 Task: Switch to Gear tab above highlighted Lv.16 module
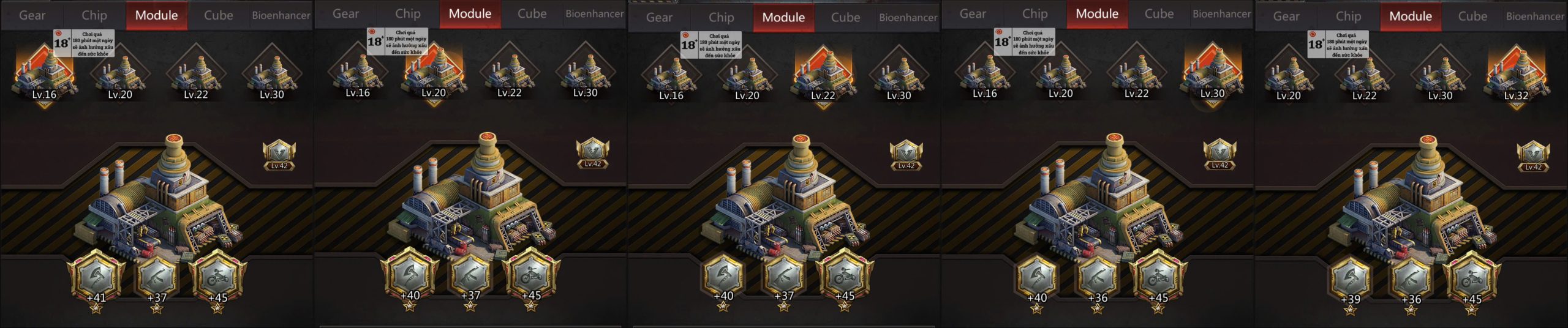point(32,15)
